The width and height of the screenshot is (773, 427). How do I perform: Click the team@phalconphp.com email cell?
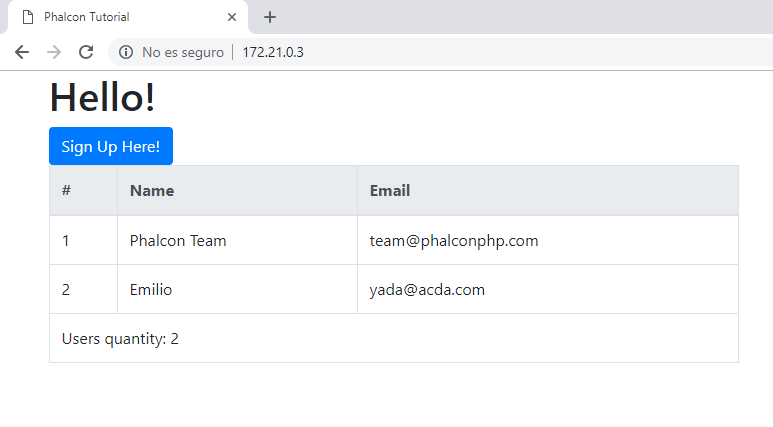454,241
